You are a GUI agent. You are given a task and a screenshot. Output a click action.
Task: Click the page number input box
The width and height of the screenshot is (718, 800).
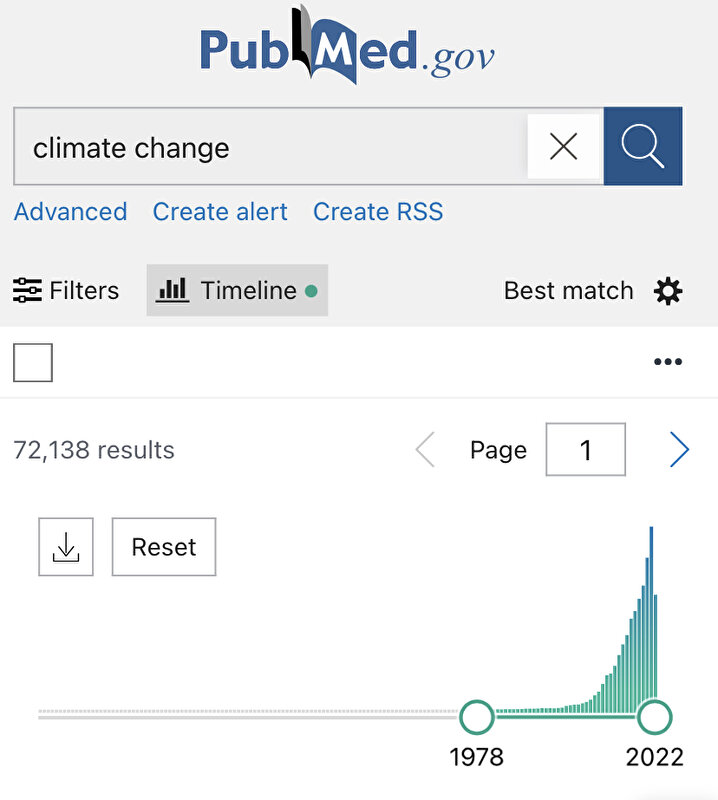click(586, 449)
